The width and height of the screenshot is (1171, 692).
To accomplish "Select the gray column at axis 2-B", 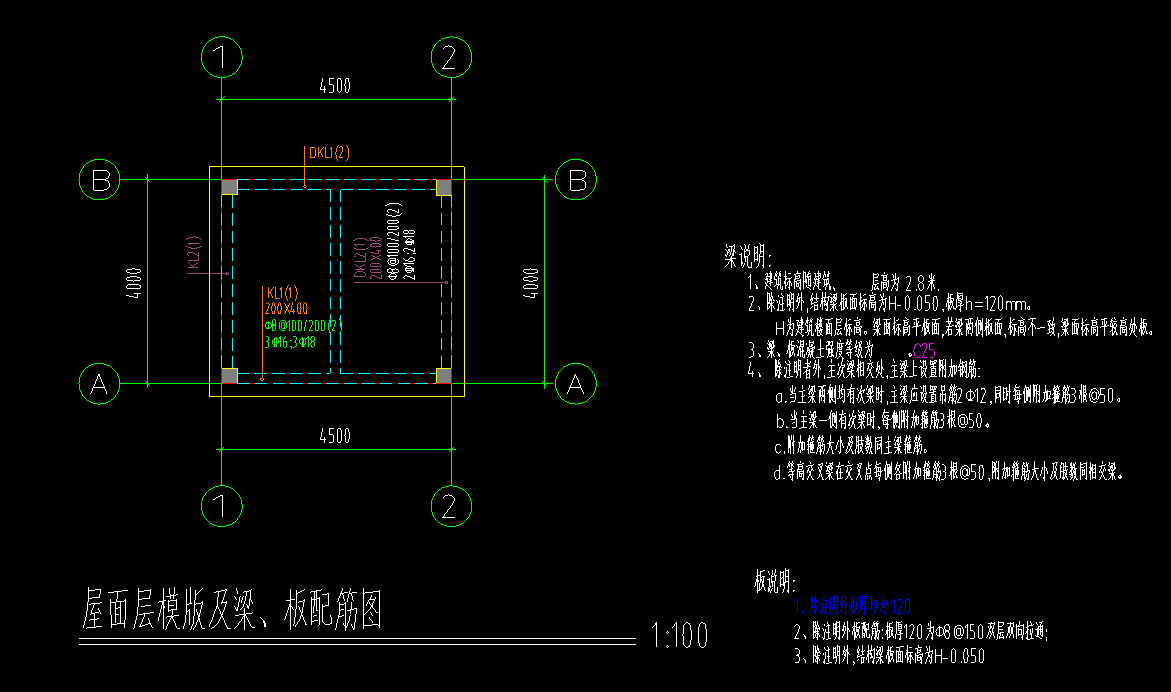I will tap(444, 187).
